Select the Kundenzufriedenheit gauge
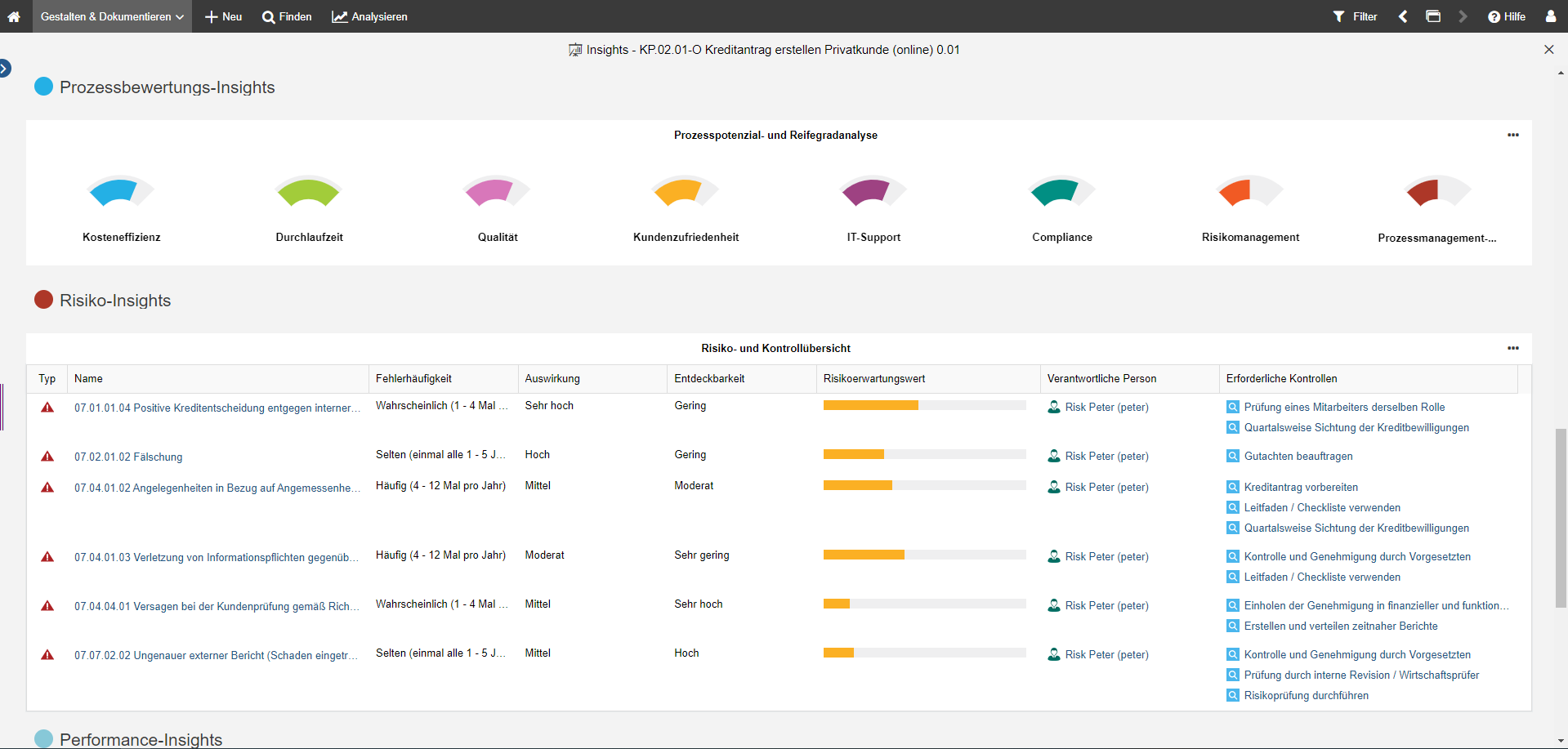The width and height of the screenshot is (1568, 749). [x=686, y=192]
